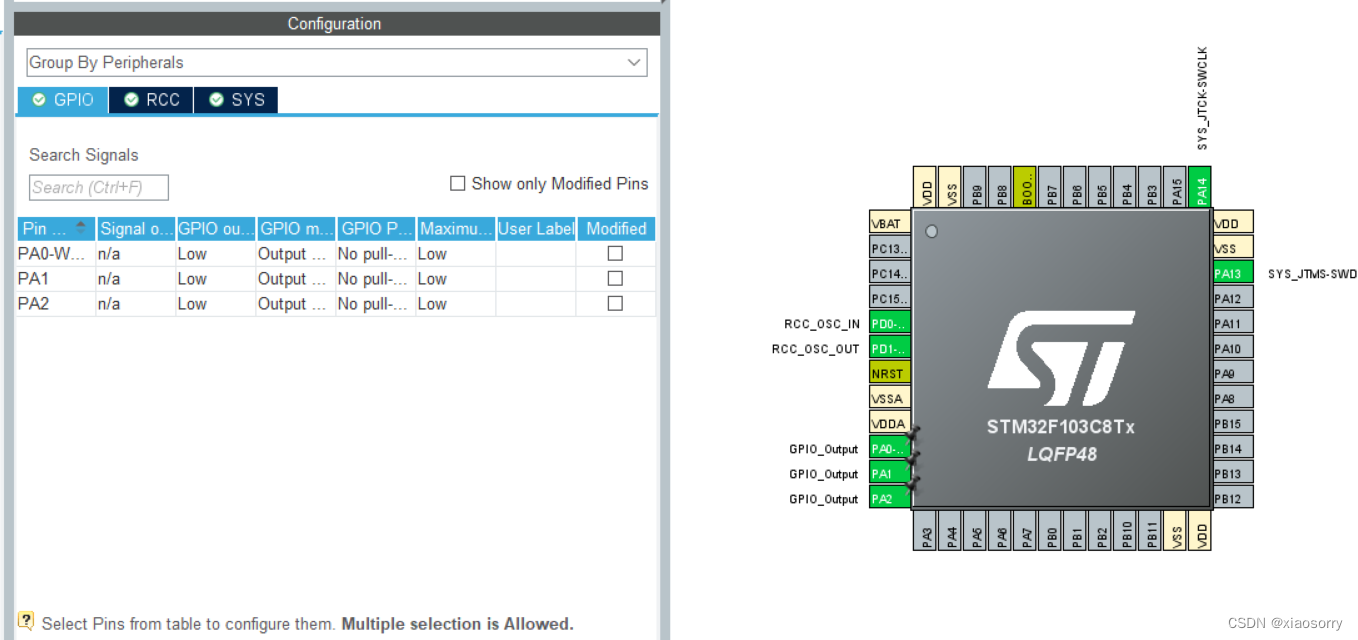Click the PB9 pin on chip

976,187
